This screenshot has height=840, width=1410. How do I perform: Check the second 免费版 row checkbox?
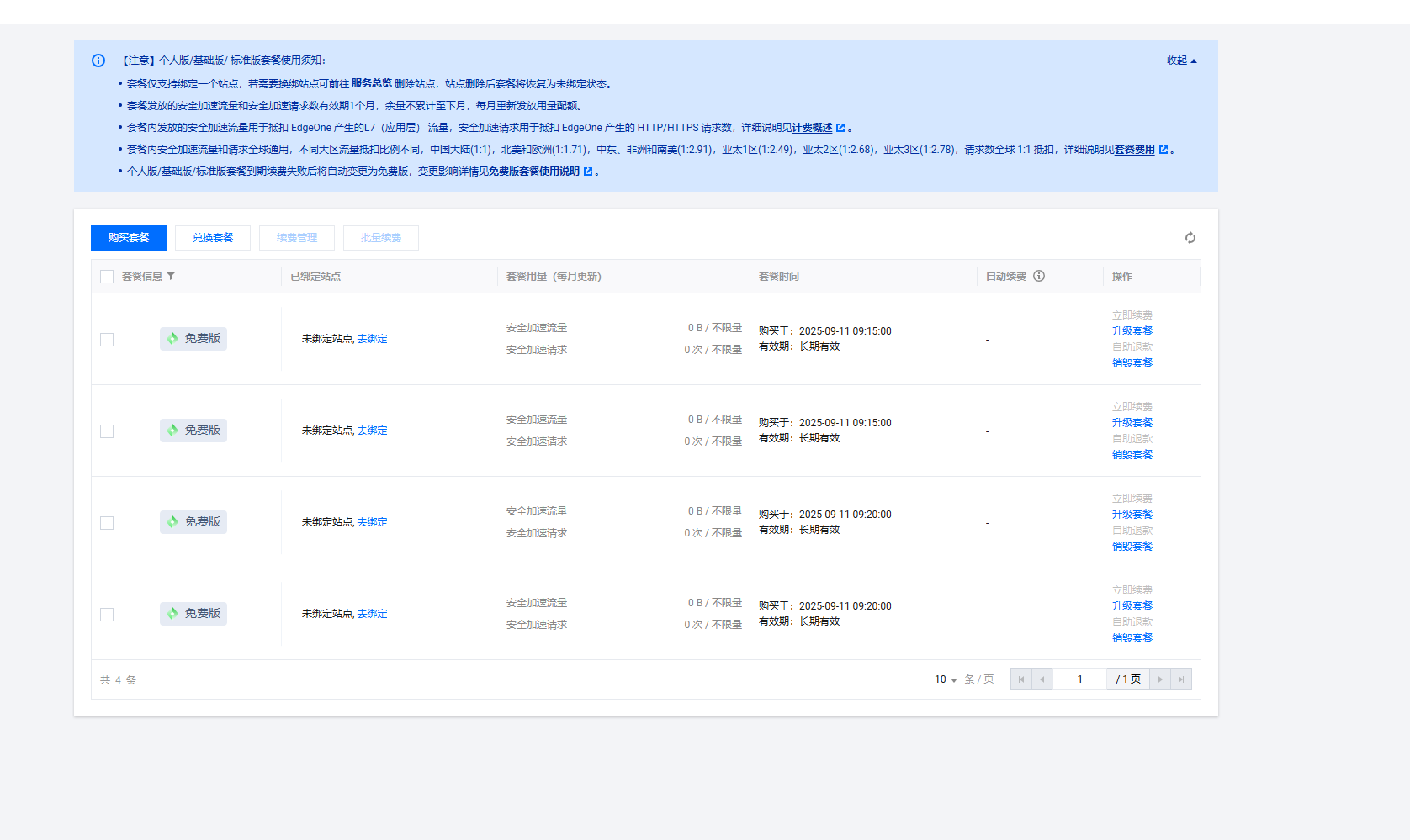click(x=107, y=431)
